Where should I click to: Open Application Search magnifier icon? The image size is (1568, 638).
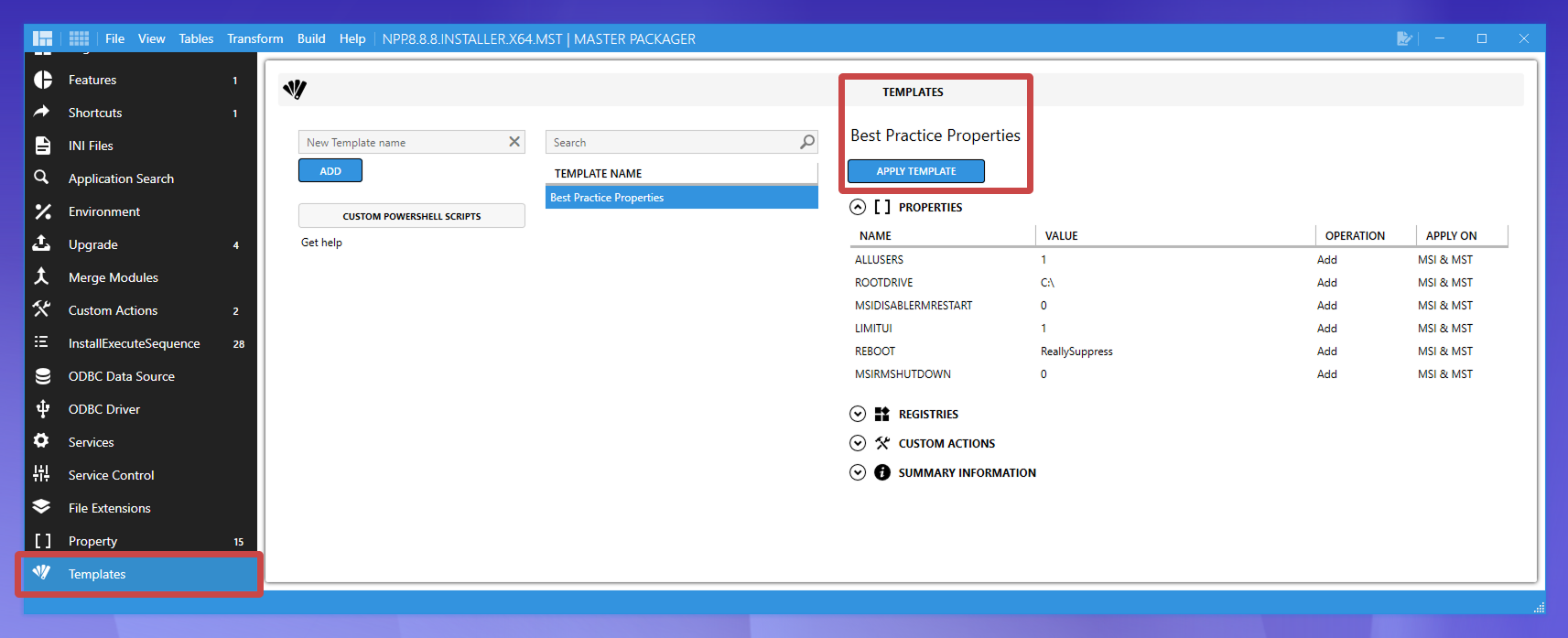coord(41,178)
